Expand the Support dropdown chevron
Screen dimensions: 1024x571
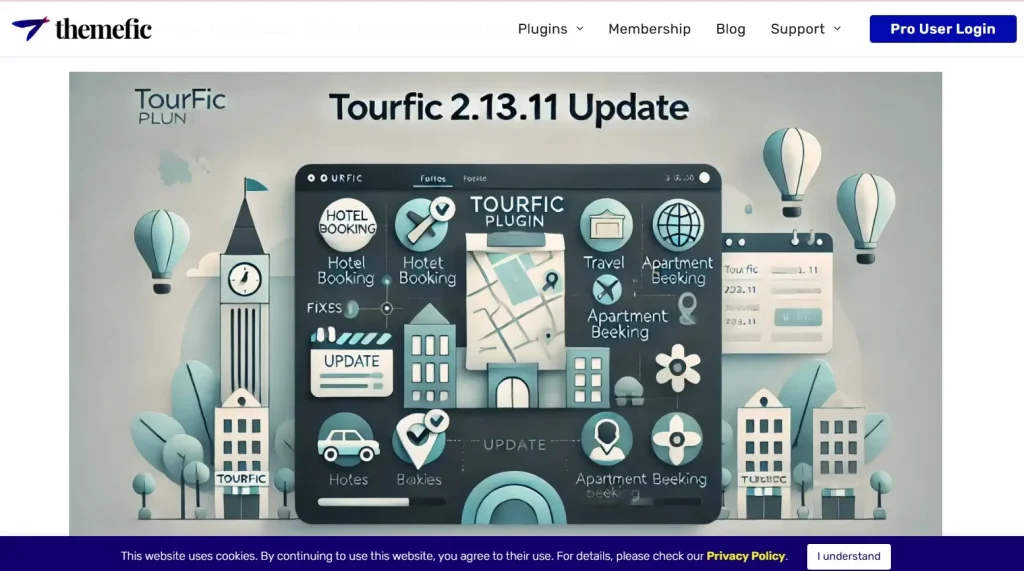pos(837,29)
